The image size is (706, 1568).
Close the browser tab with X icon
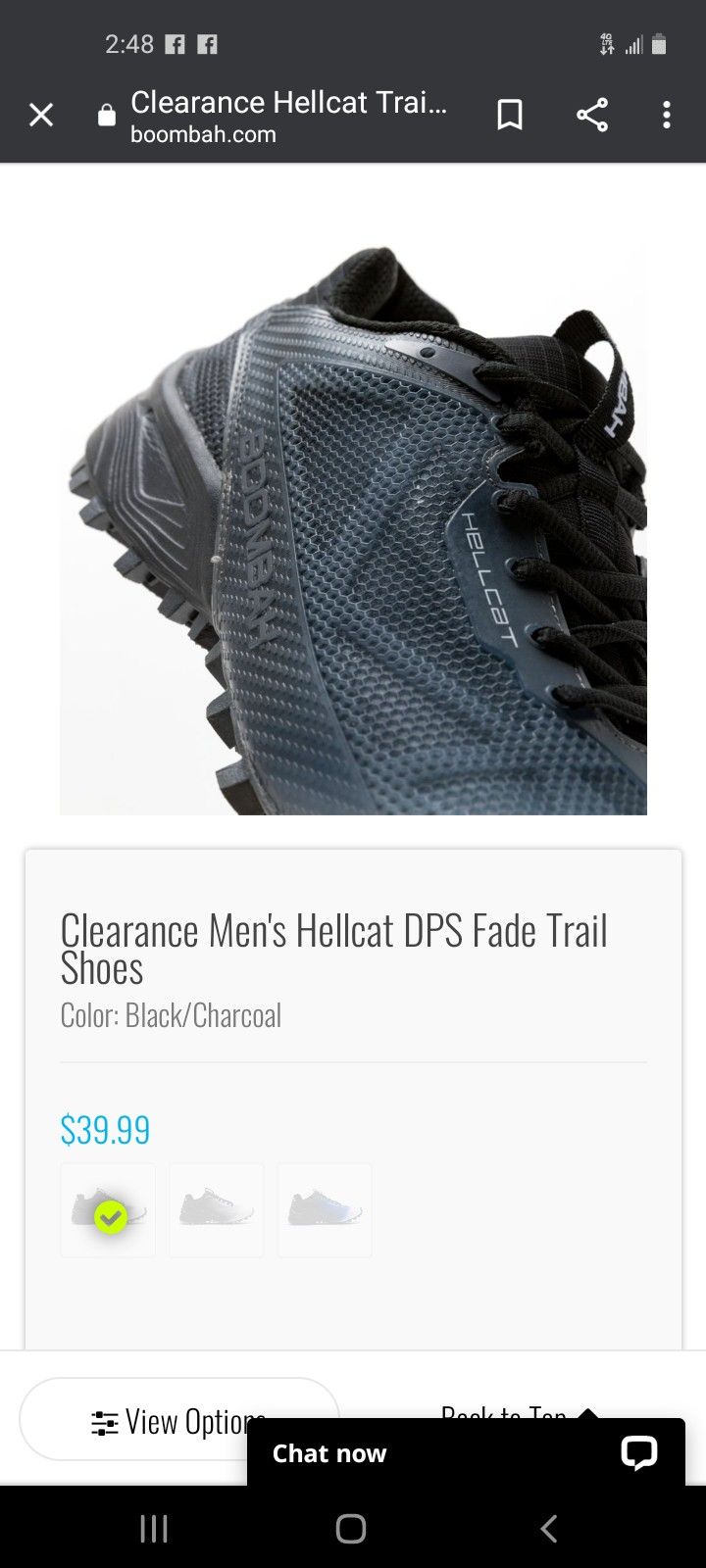tap(41, 116)
